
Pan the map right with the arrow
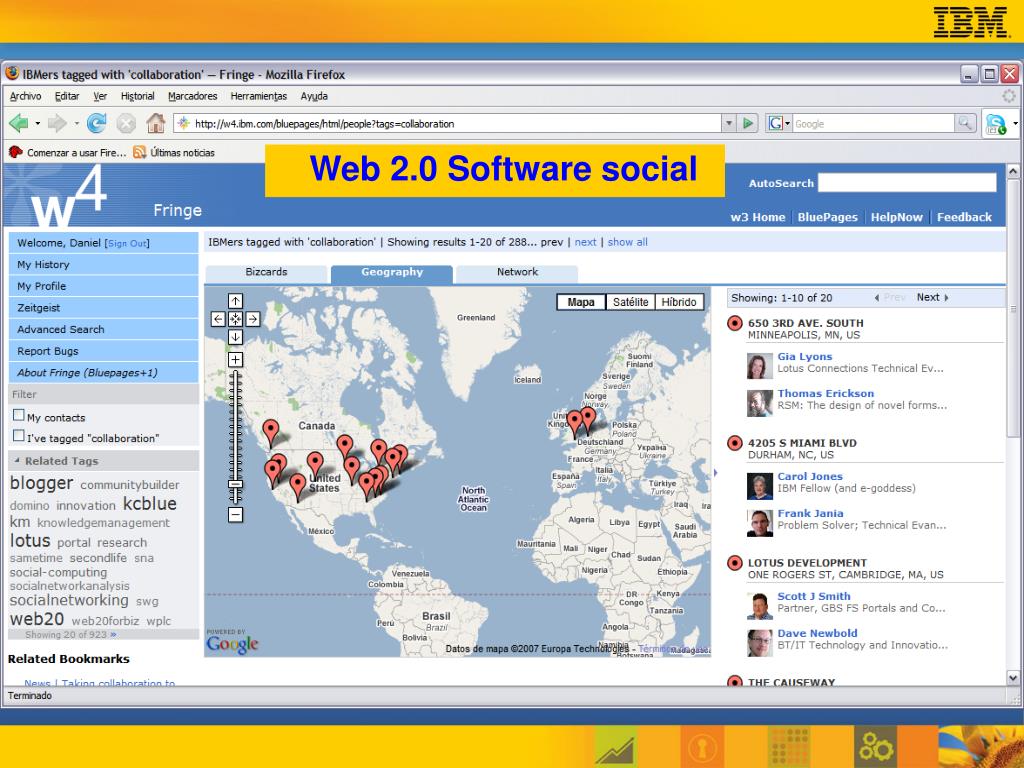tap(253, 319)
